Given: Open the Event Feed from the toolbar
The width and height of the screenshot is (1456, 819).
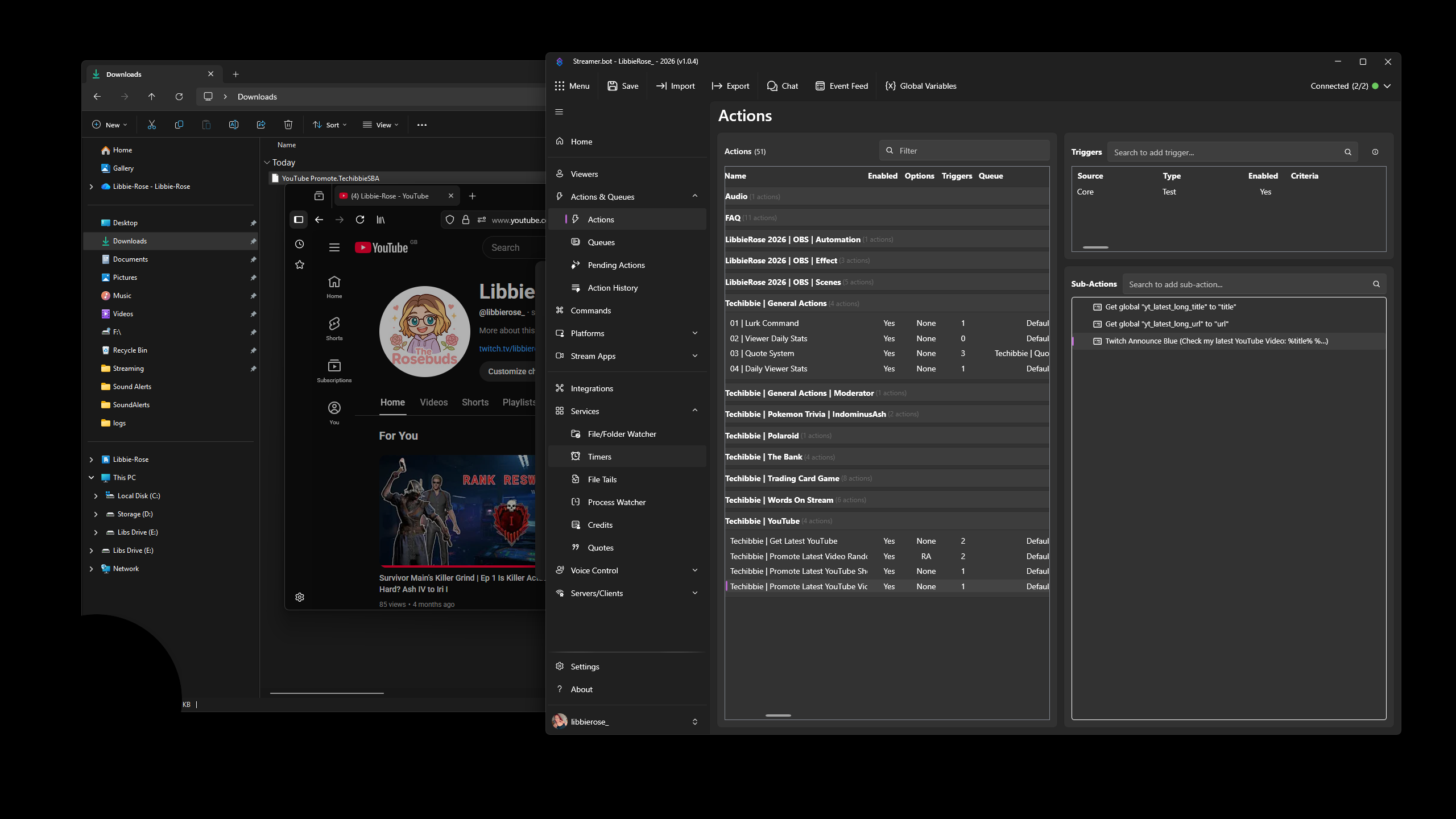Looking at the screenshot, I should pyautogui.click(x=842, y=86).
